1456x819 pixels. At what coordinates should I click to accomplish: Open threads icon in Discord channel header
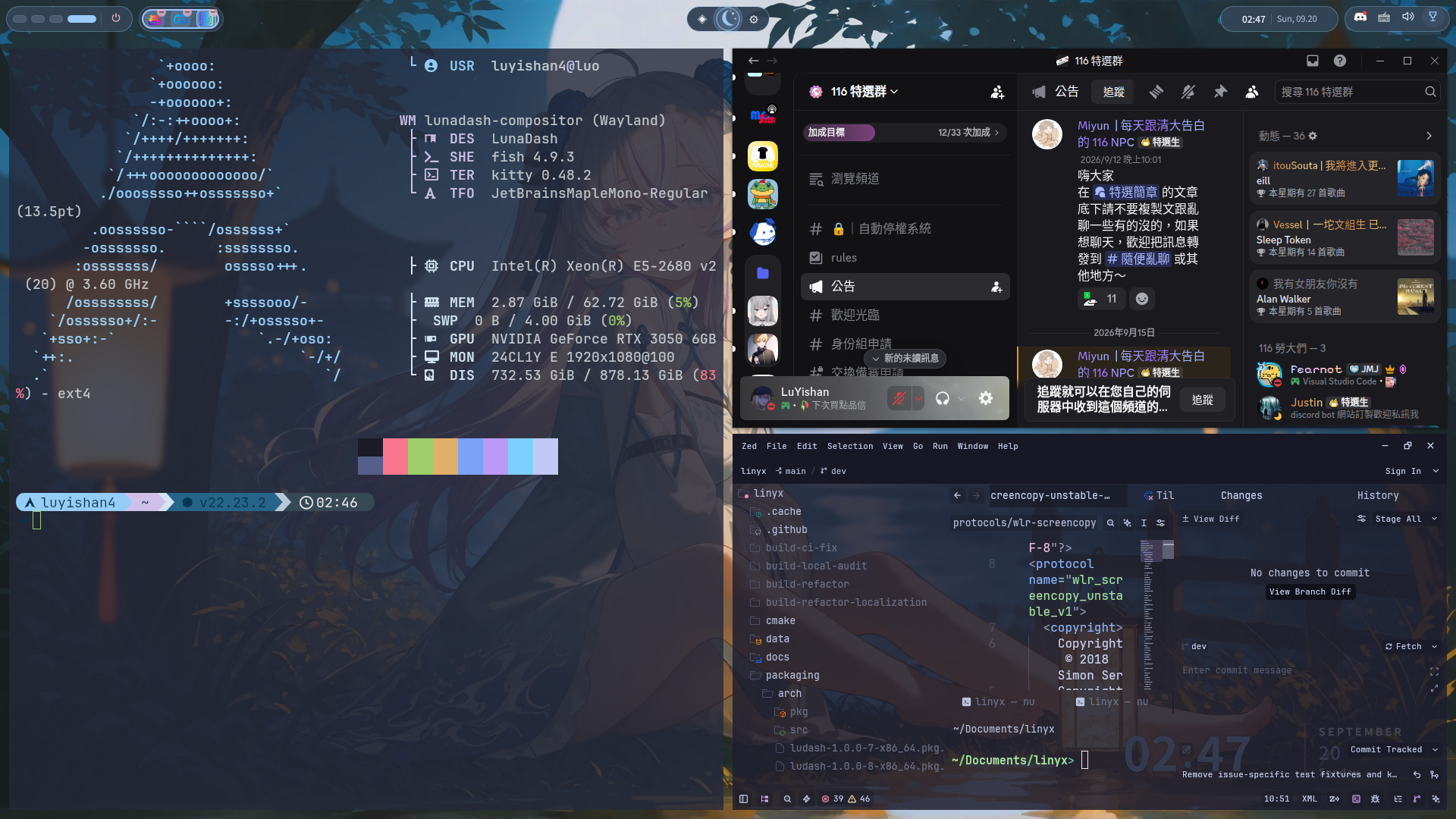coord(1156,92)
